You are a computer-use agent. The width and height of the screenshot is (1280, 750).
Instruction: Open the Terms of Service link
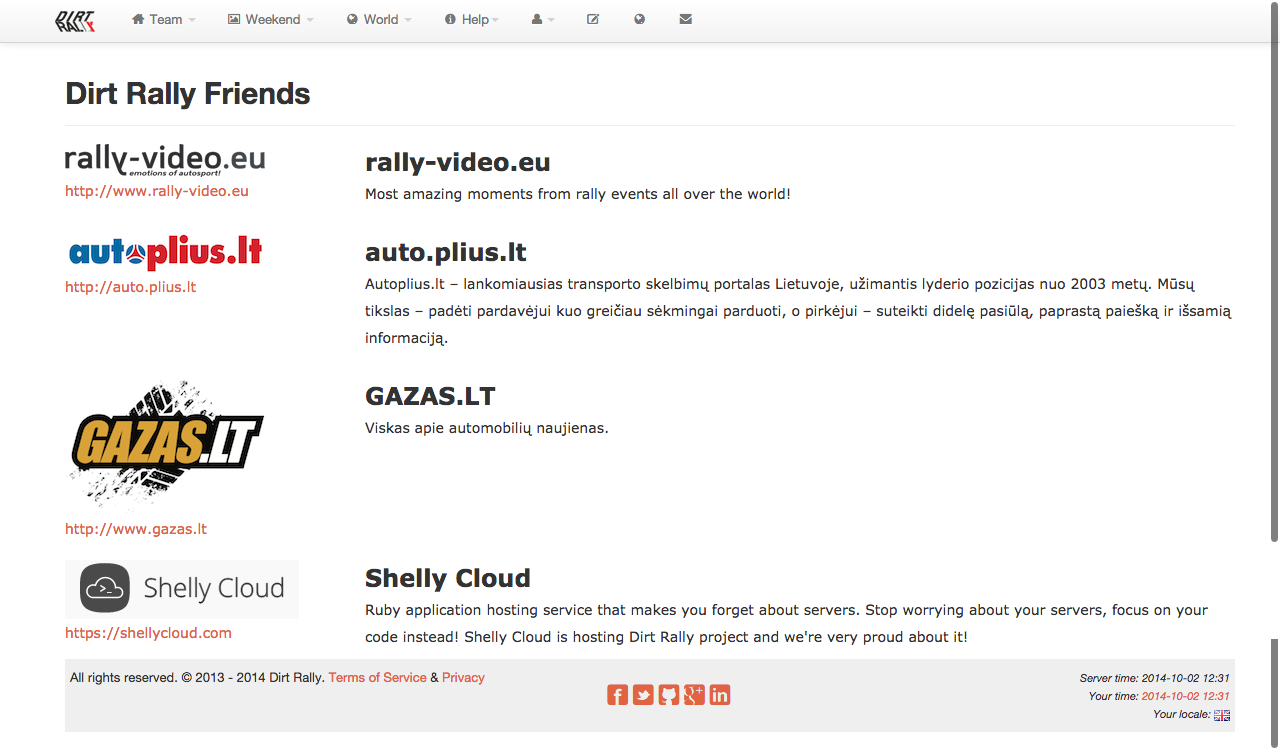pyautogui.click(x=377, y=677)
